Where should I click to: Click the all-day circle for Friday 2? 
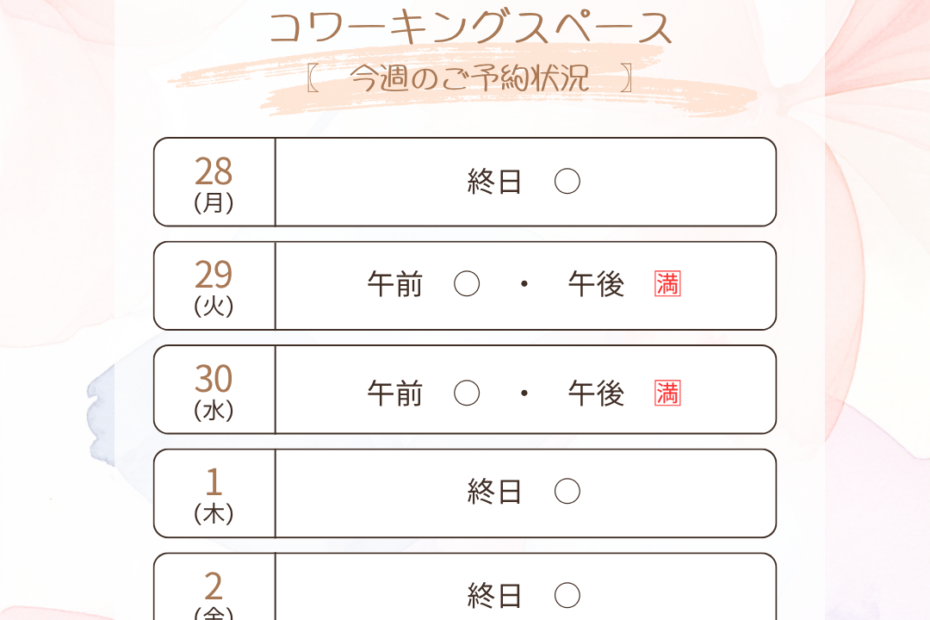pos(567,595)
